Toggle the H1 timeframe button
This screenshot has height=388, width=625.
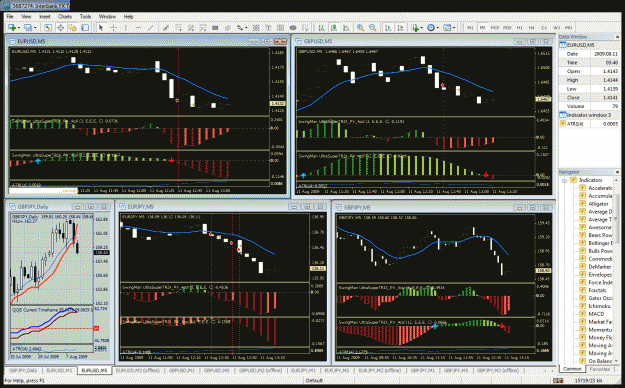click(519, 28)
